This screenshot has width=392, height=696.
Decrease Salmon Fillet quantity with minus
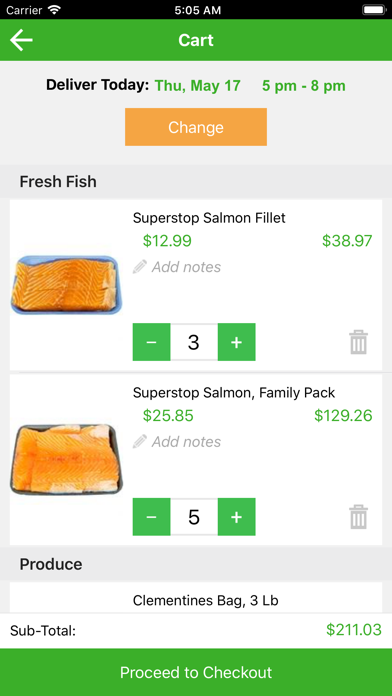coord(151,342)
